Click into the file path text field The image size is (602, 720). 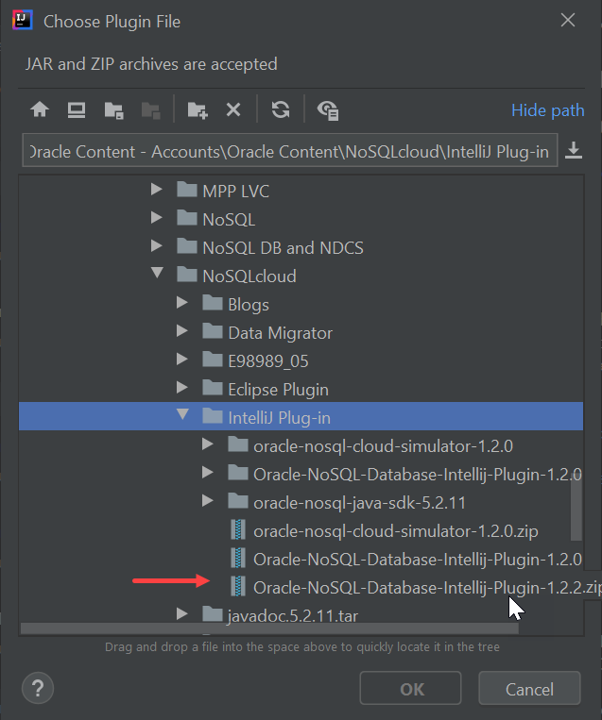click(x=288, y=151)
